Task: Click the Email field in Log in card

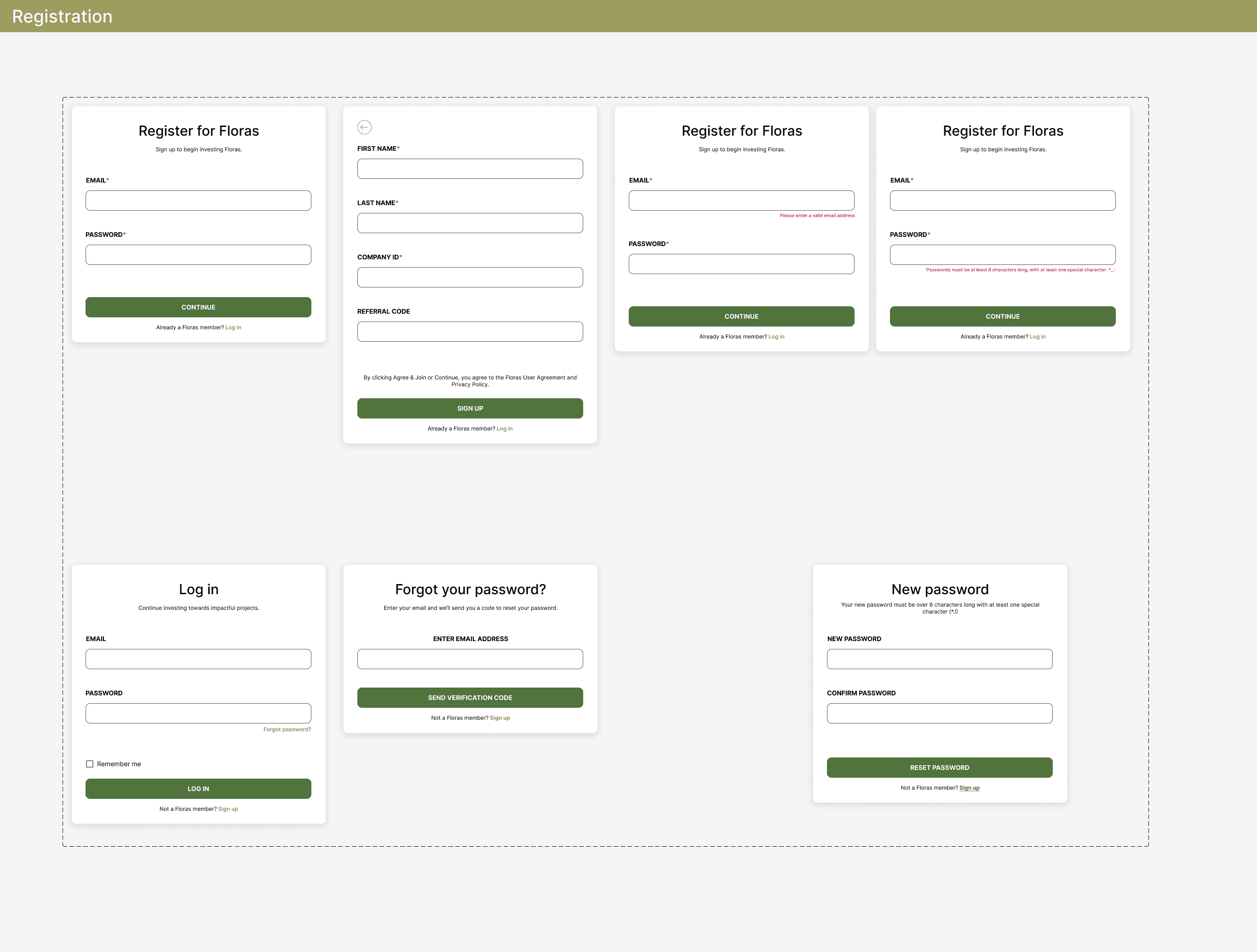Action: [198, 660]
